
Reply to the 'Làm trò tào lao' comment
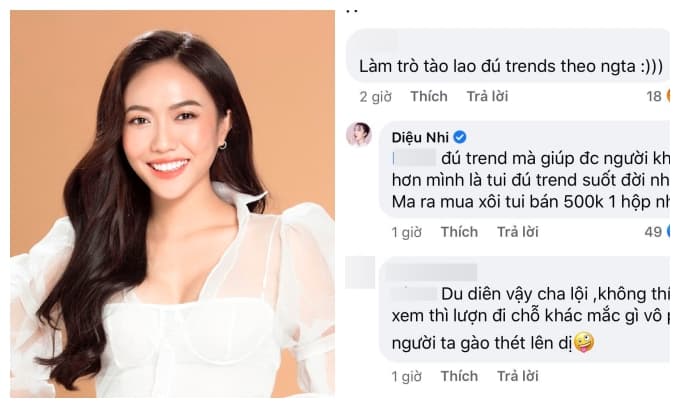tap(487, 96)
